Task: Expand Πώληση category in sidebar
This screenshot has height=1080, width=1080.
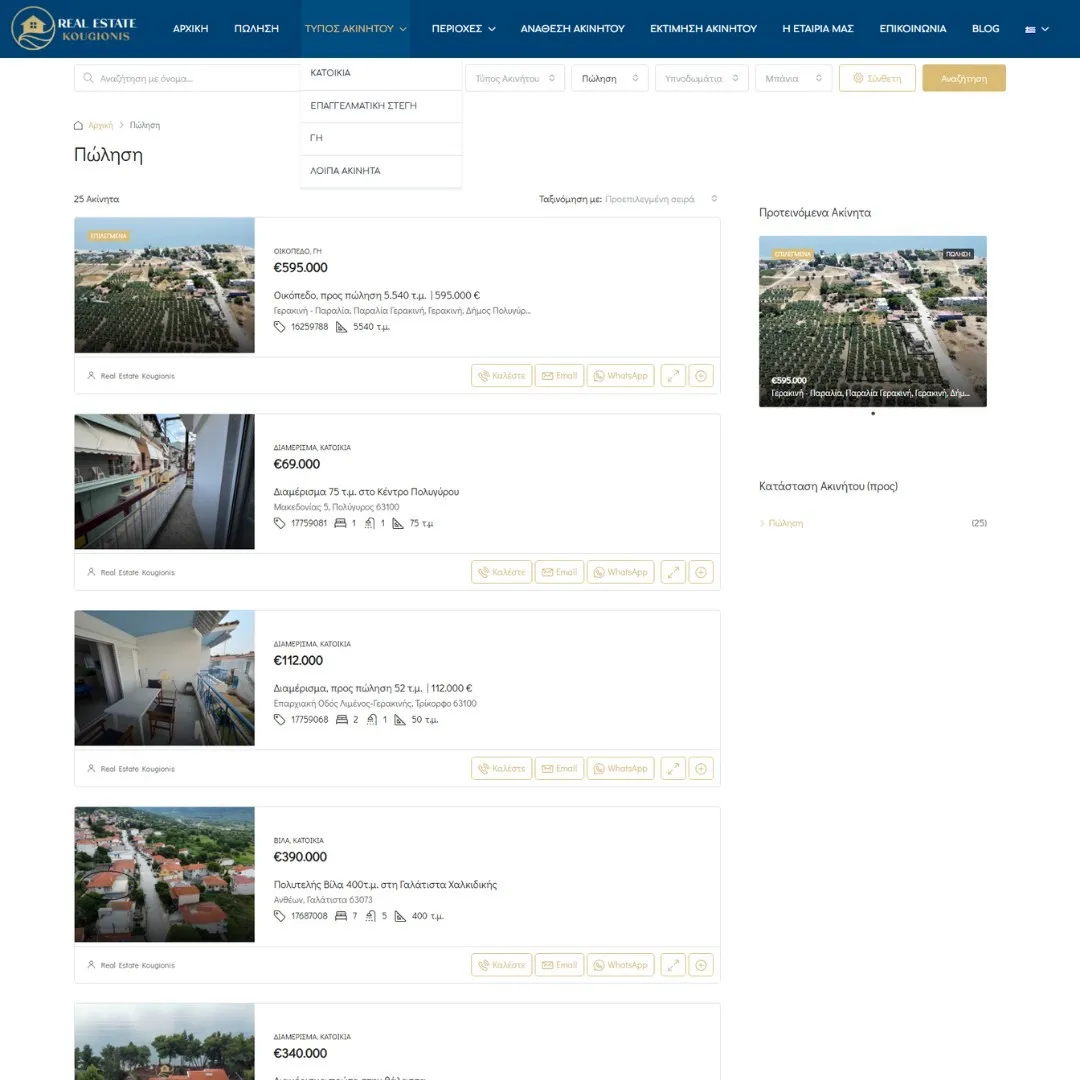Action: [x=762, y=523]
